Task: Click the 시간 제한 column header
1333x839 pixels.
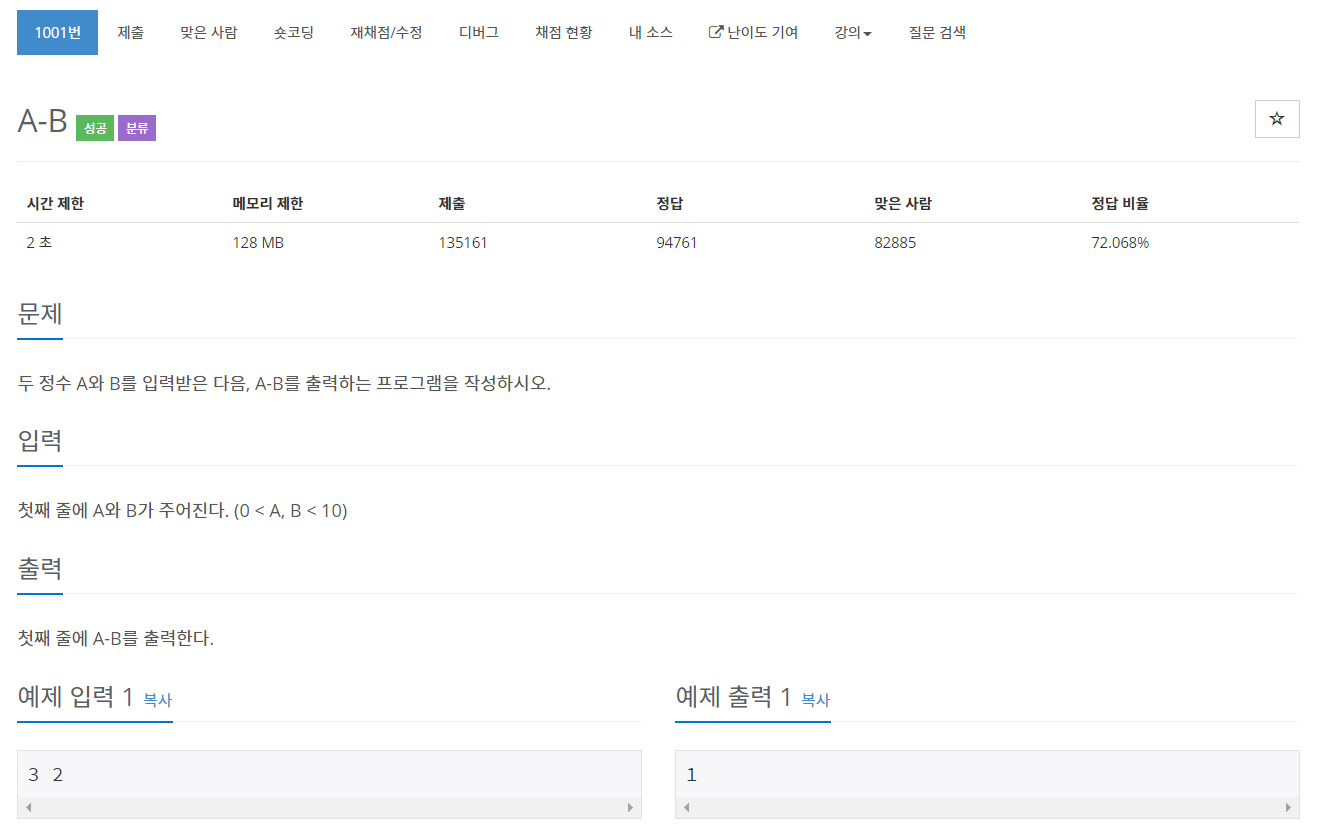Action: 55,203
